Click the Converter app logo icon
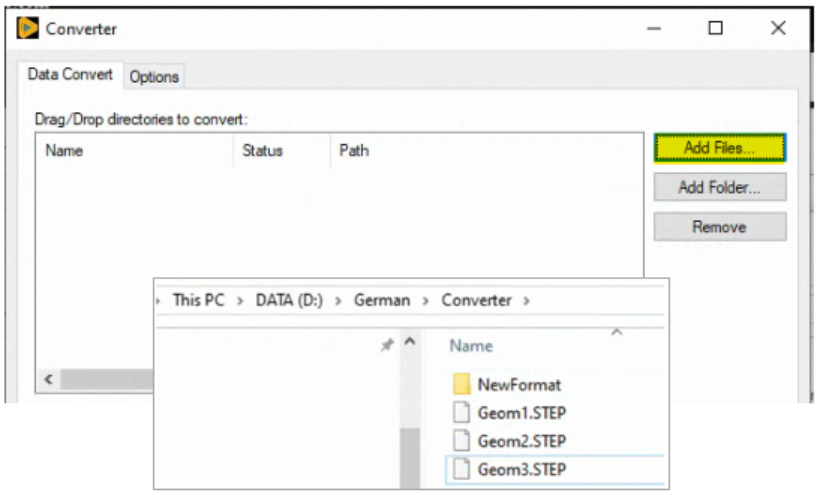 pyautogui.click(x=28, y=28)
